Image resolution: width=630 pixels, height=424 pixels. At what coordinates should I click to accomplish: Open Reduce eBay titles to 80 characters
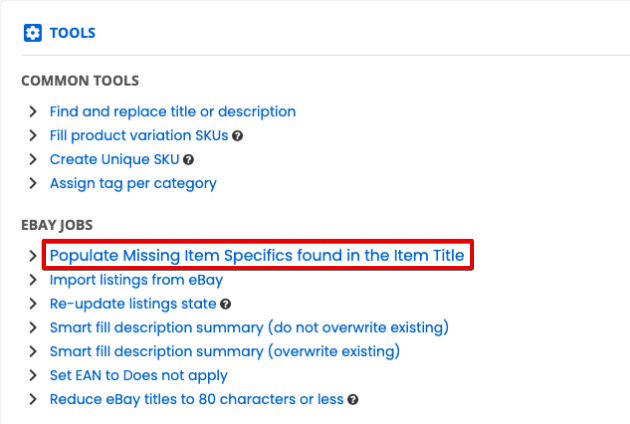click(197, 399)
